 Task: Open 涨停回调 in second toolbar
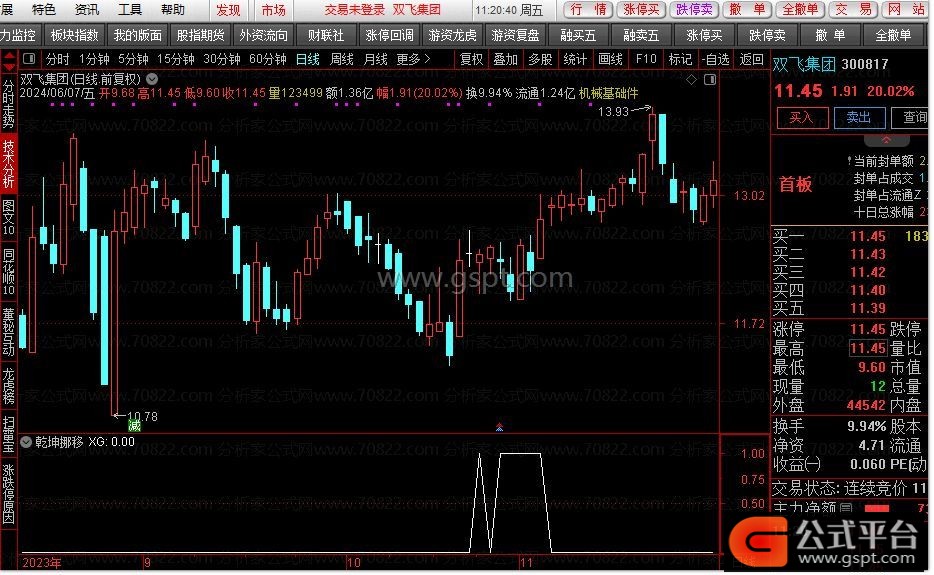coord(390,36)
